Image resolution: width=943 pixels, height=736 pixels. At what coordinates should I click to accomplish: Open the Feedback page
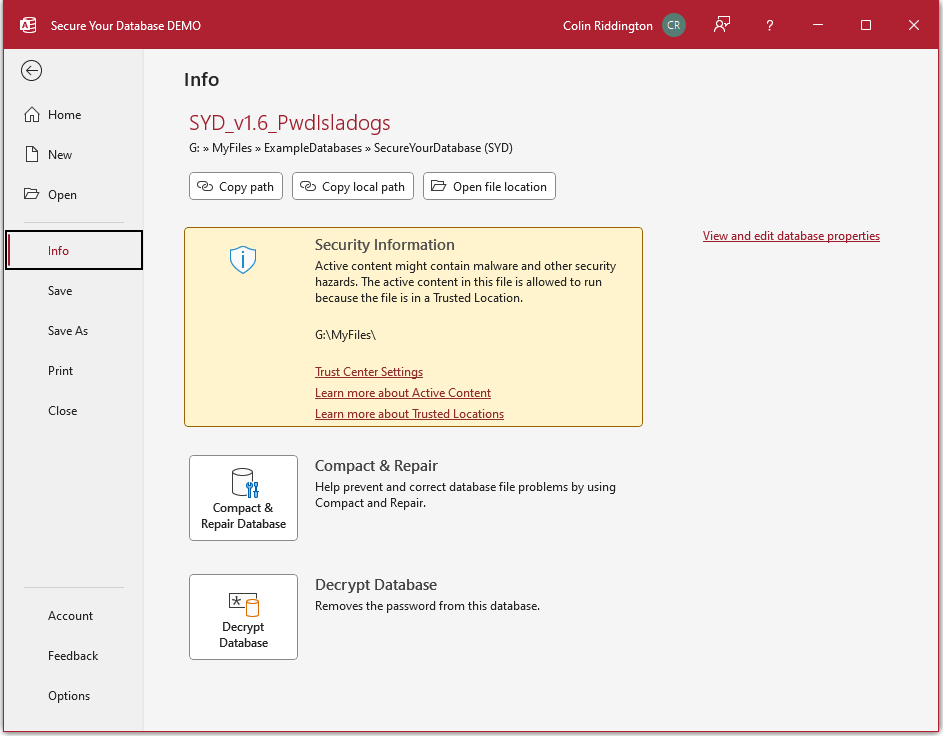[x=73, y=656]
